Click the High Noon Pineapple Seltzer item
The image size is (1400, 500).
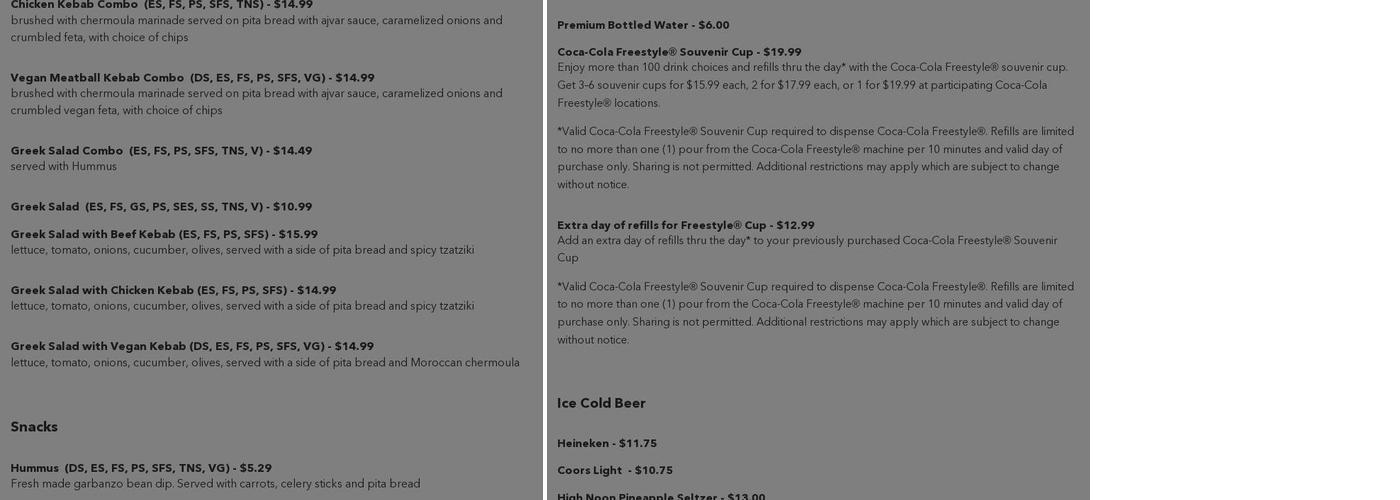pos(661,496)
